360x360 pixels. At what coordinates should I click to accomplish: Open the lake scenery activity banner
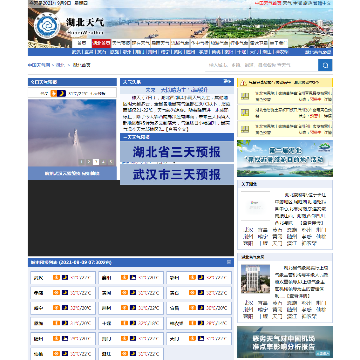(x=285, y=158)
